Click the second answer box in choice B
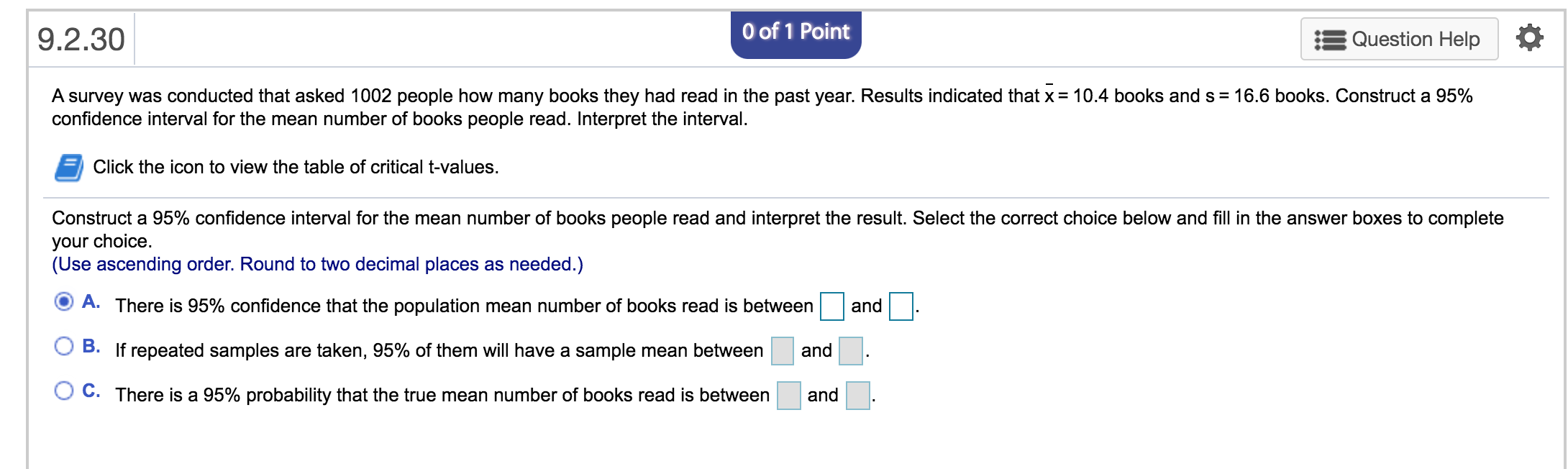Image resolution: width=1568 pixels, height=469 pixels. (x=851, y=351)
